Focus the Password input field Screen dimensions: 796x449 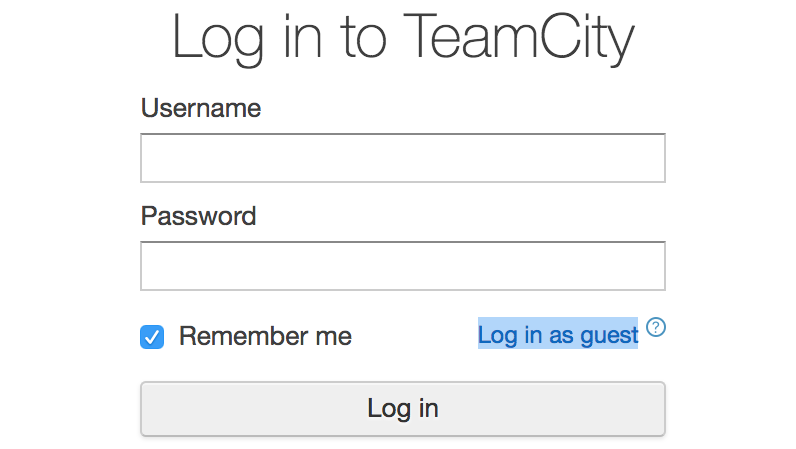[x=402, y=266]
